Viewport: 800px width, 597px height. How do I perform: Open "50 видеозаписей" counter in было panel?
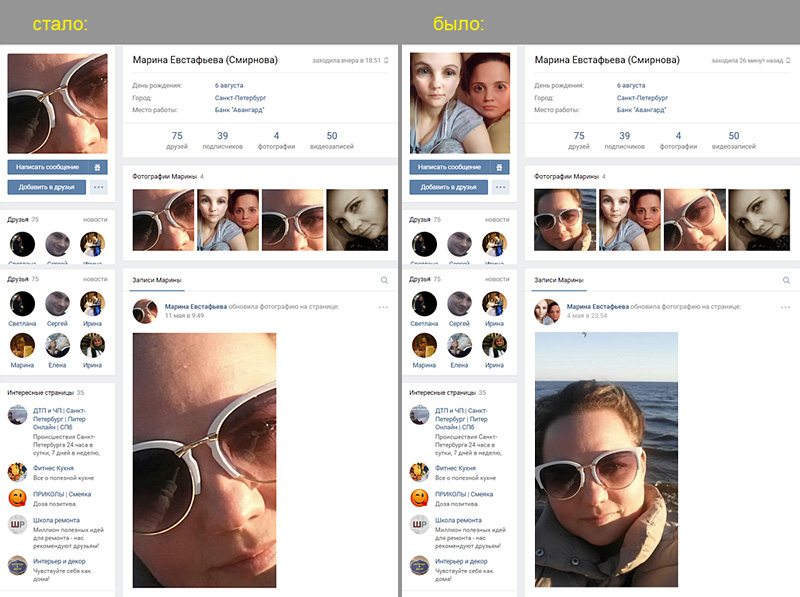[734, 140]
